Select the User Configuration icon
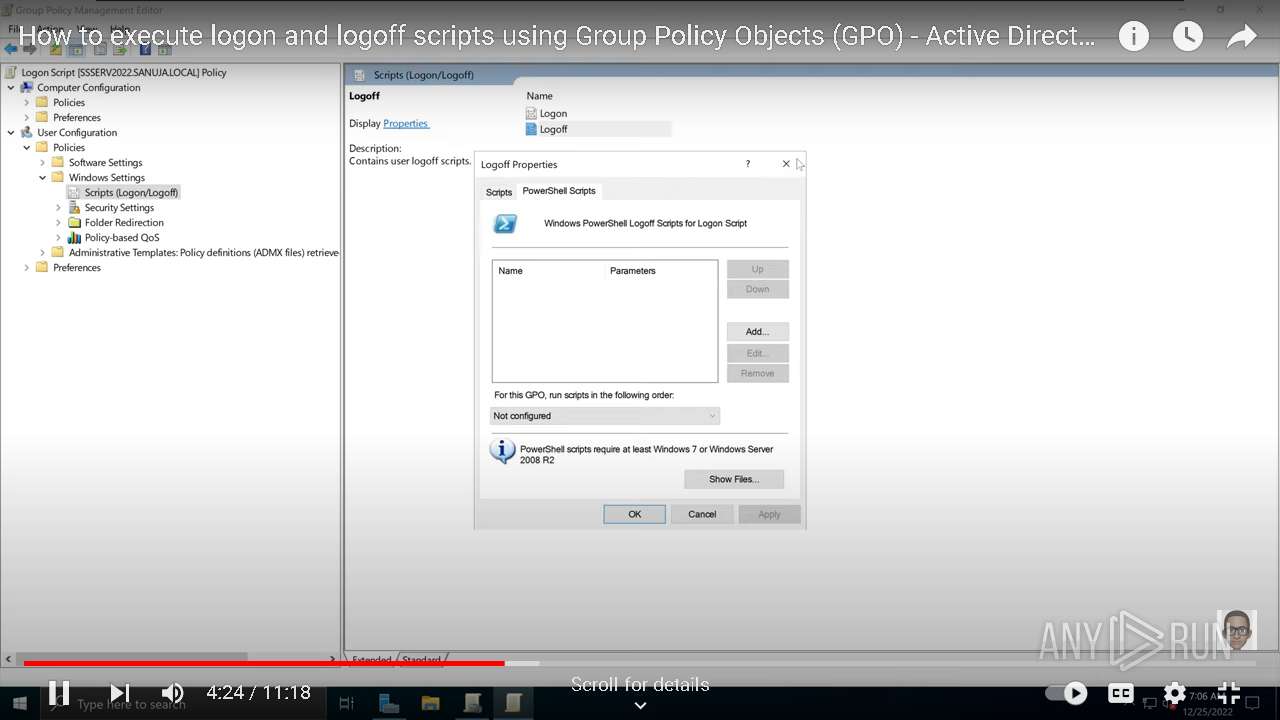Viewport: 1280px width, 720px height. click(27, 132)
